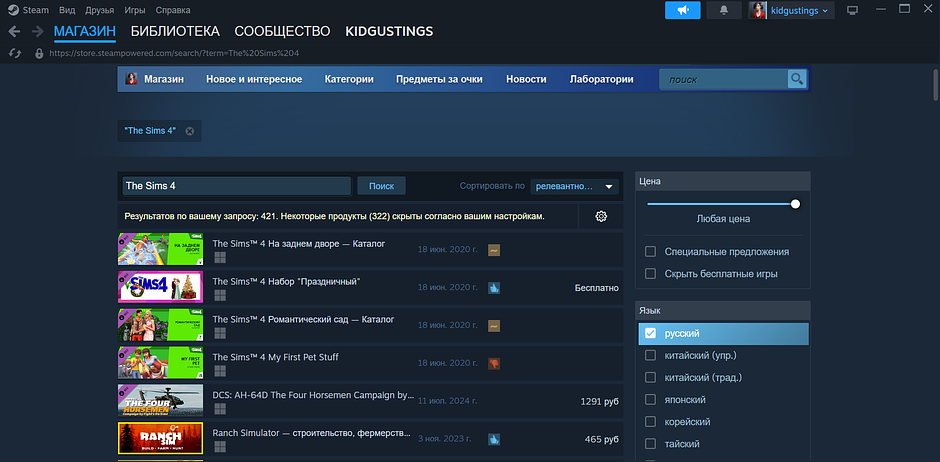The height and width of the screenshot is (462, 940).
Task: Open the Друзья menu
Action: pyautogui.click(x=100, y=10)
